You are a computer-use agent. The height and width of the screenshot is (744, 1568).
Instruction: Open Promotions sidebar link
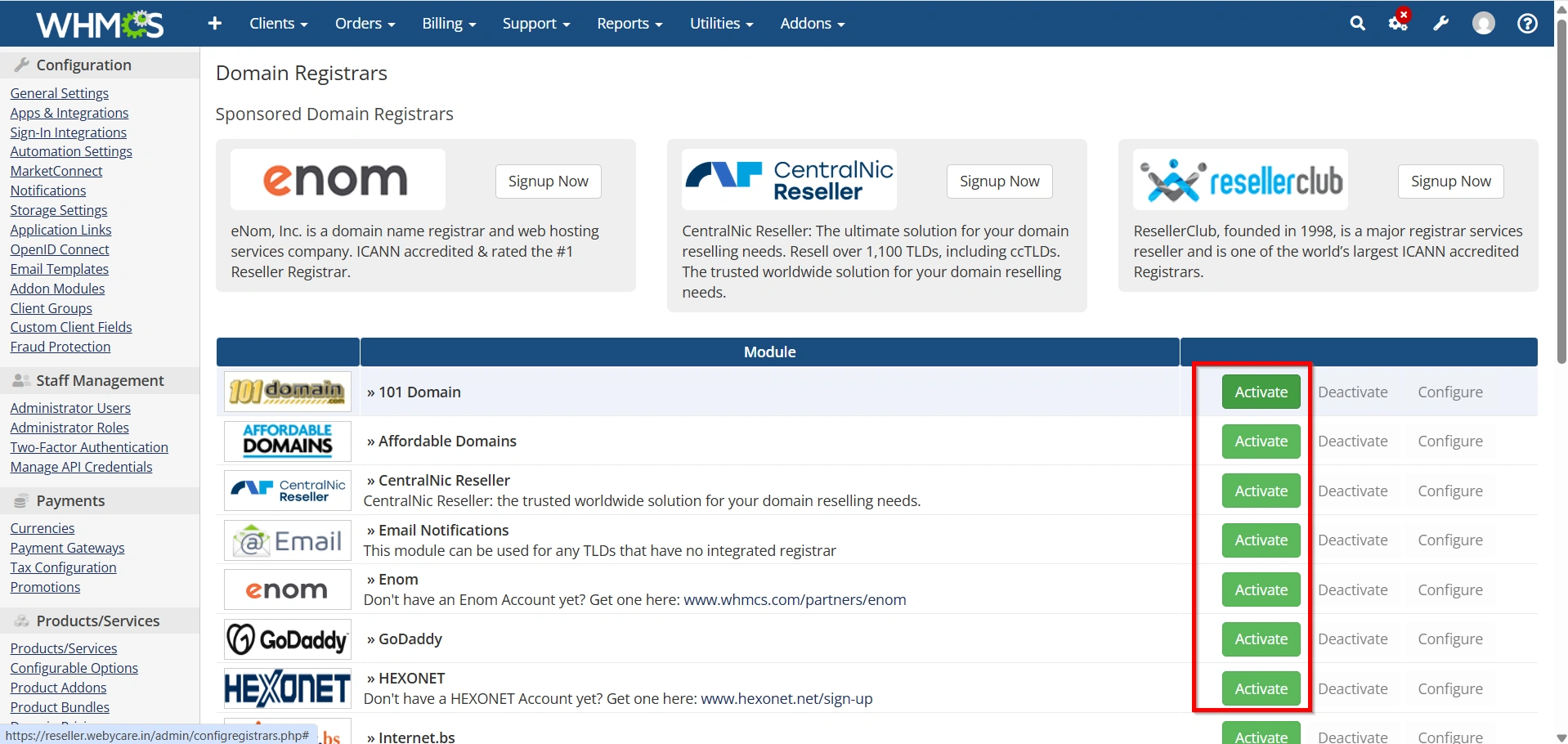(46, 587)
